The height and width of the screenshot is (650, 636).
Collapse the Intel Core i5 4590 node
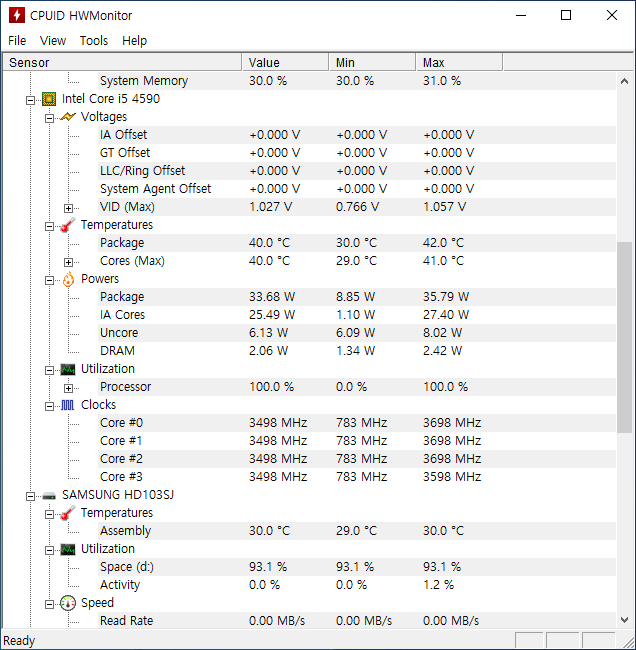[30, 100]
